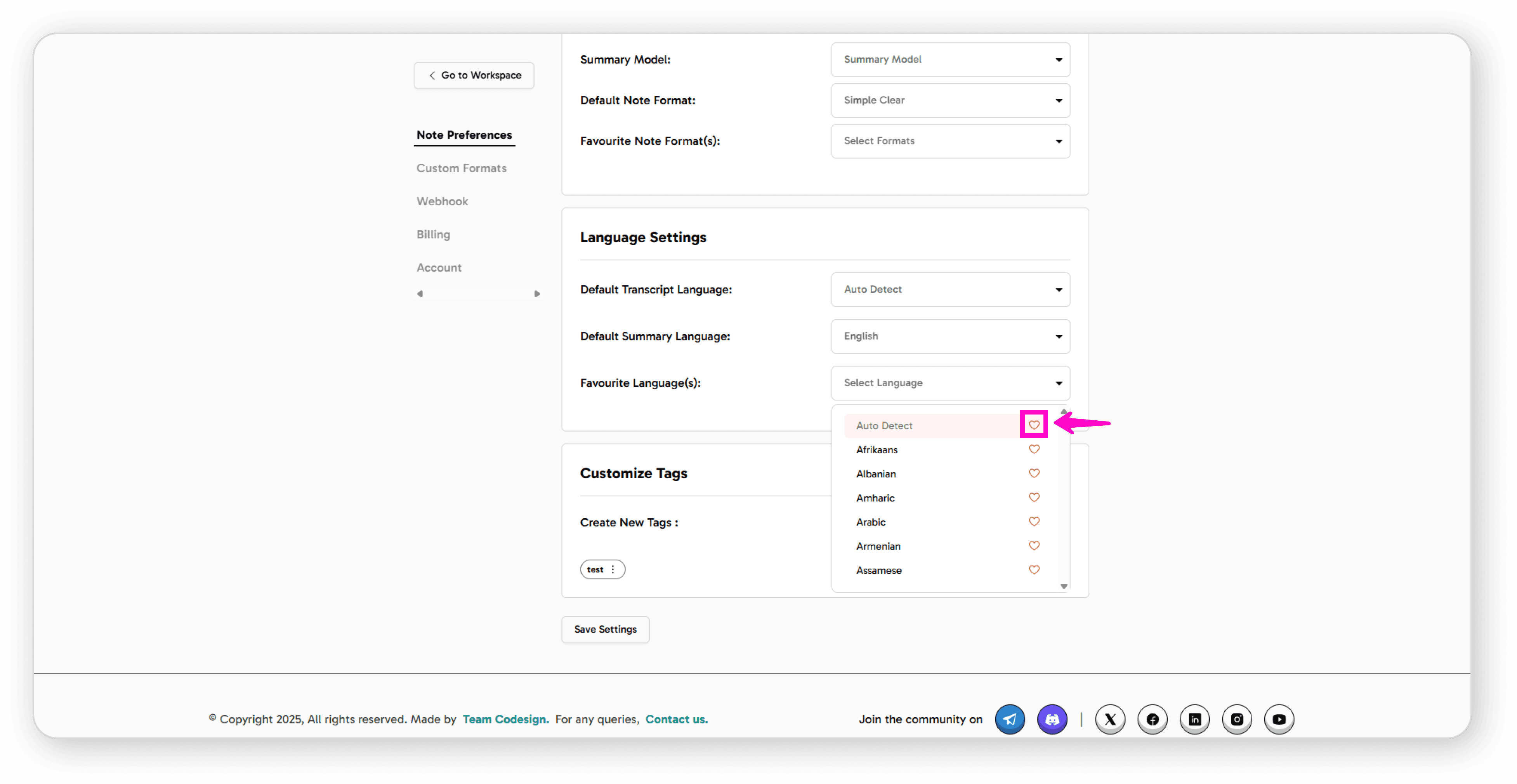Image resolution: width=1517 pixels, height=784 pixels.
Task: Favourite the Arabic language heart
Action: [1033, 522]
